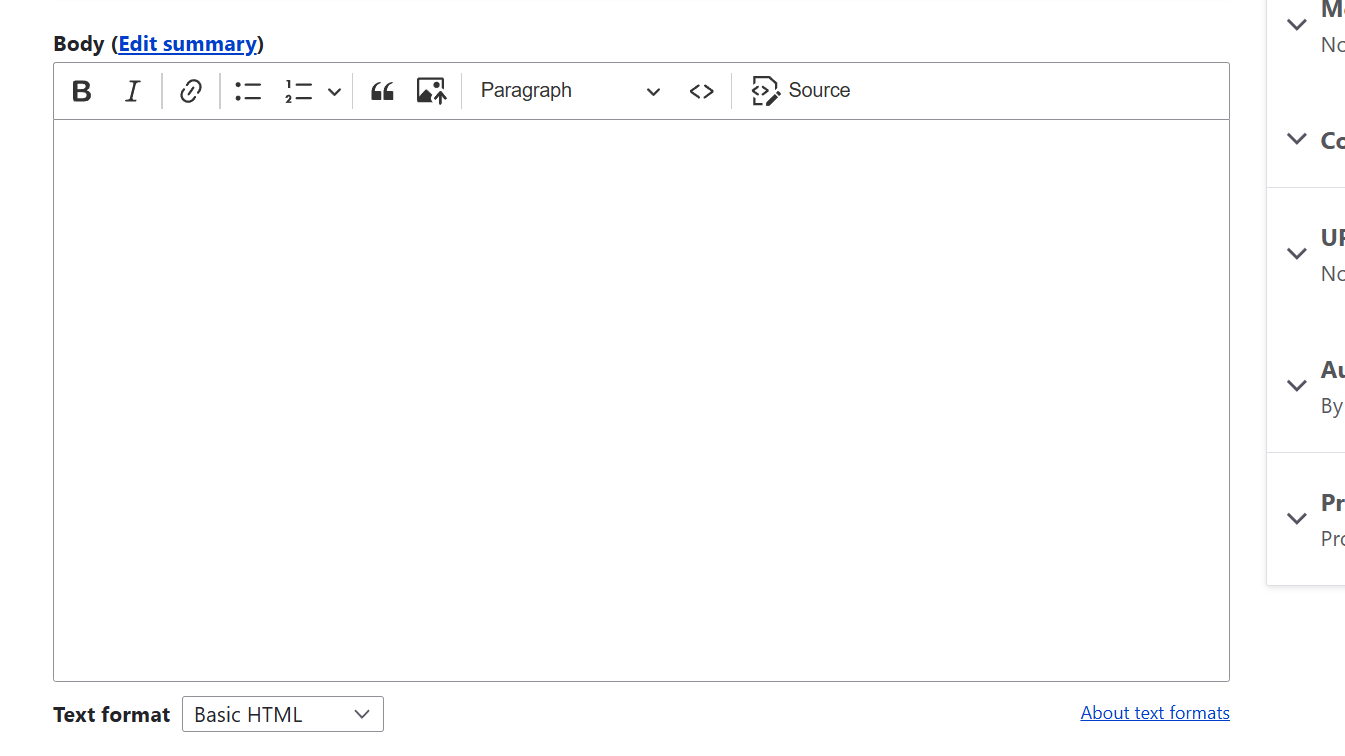Image resolution: width=1345 pixels, height=756 pixels.
Task: Switch the editor to Source view
Action: [x=800, y=90]
